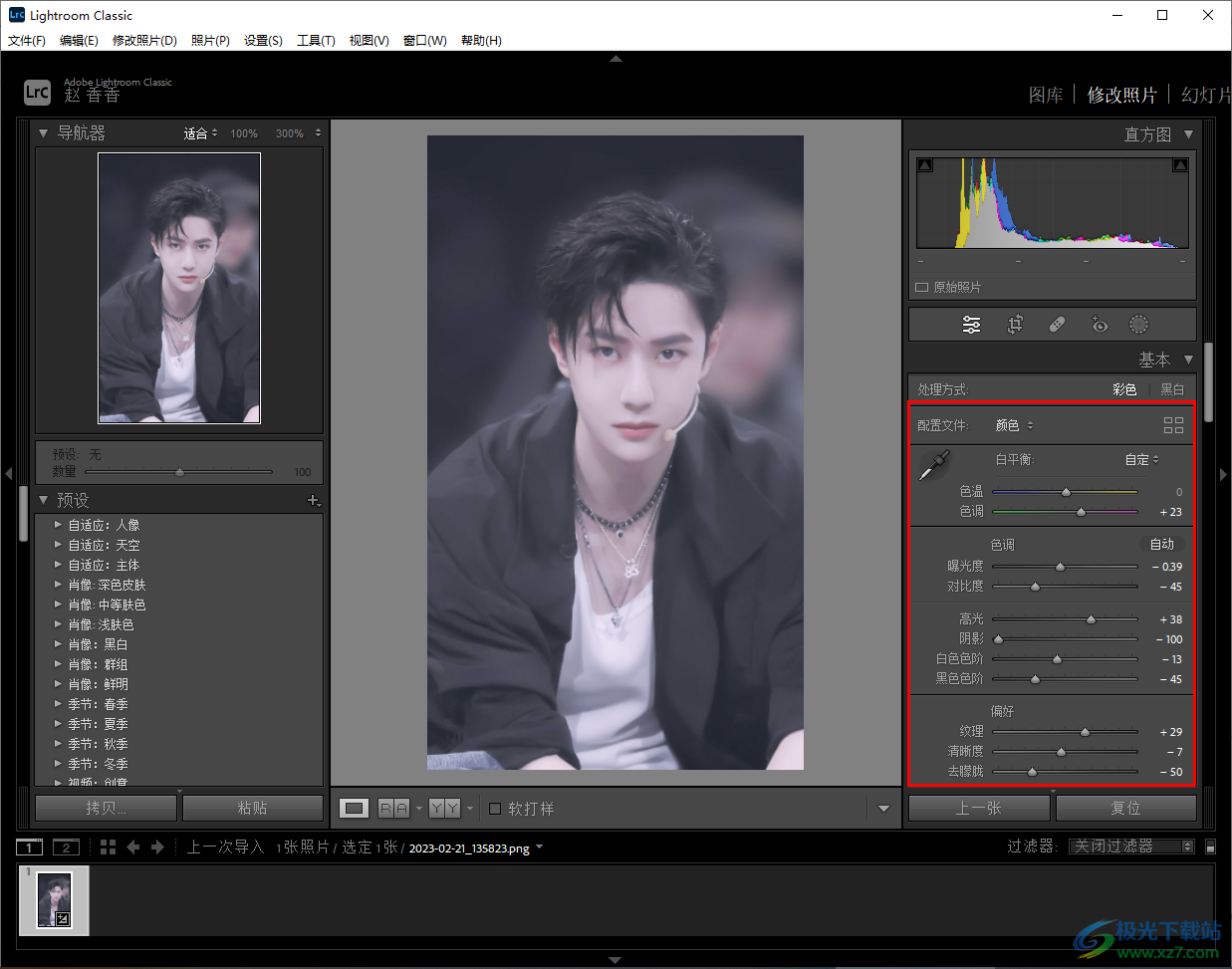
Task: Expand preset group 季节: 春季
Action: tap(58, 704)
